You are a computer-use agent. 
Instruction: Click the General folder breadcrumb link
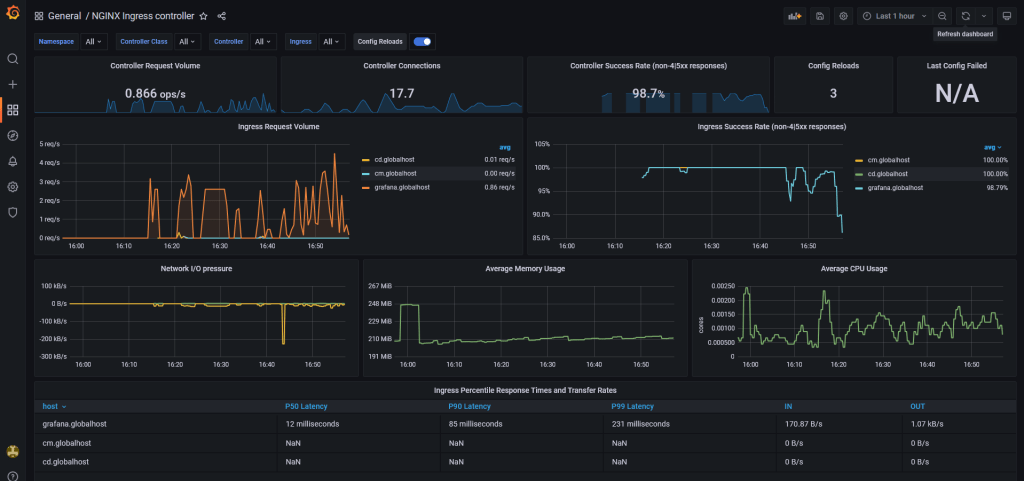(65, 16)
